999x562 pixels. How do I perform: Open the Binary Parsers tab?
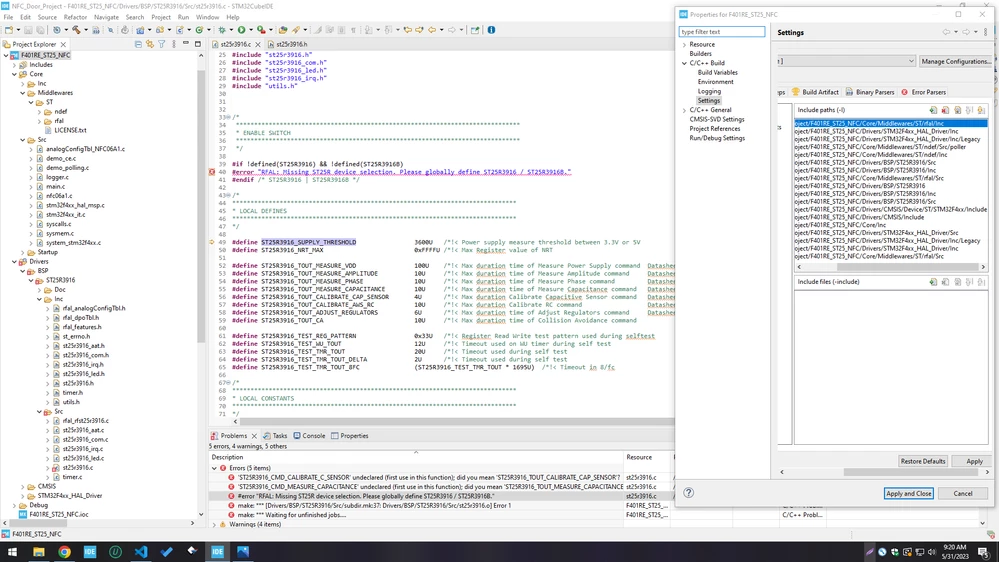pos(870,92)
